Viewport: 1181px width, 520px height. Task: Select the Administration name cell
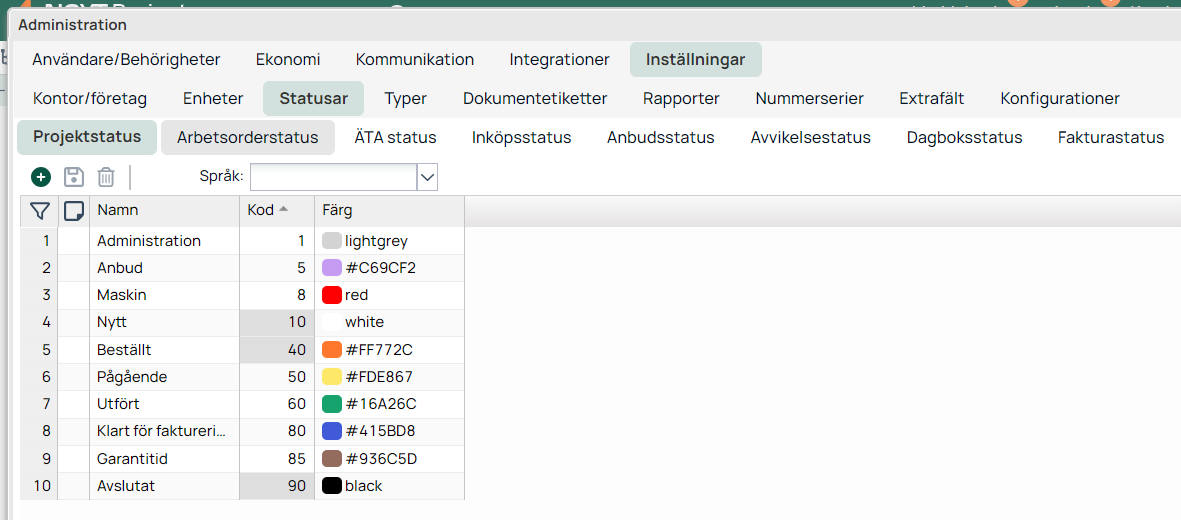point(164,241)
